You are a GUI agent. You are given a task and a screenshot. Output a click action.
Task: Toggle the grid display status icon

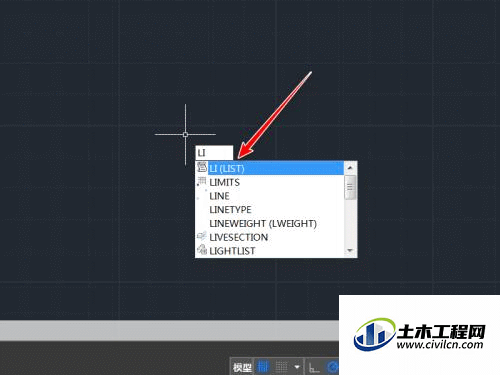click(263, 367)
